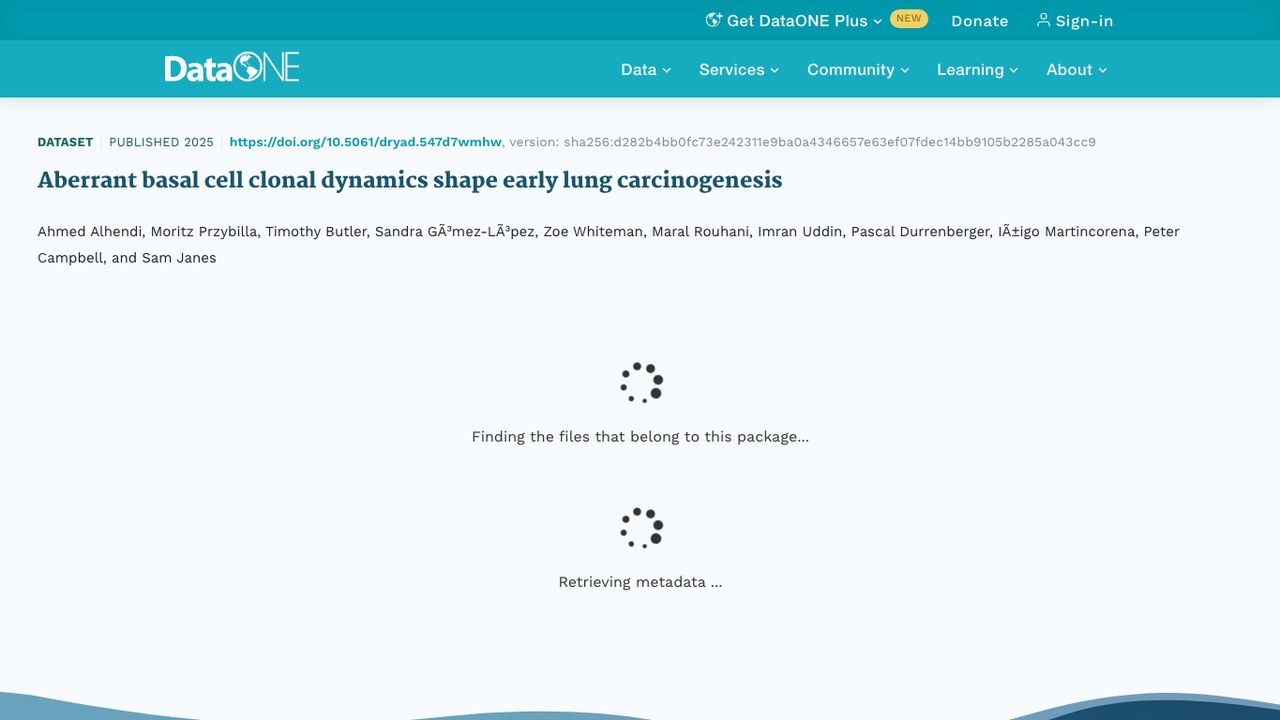1280x720 pixels.
Task: Click the NEW badge
Action: (909, 18)
